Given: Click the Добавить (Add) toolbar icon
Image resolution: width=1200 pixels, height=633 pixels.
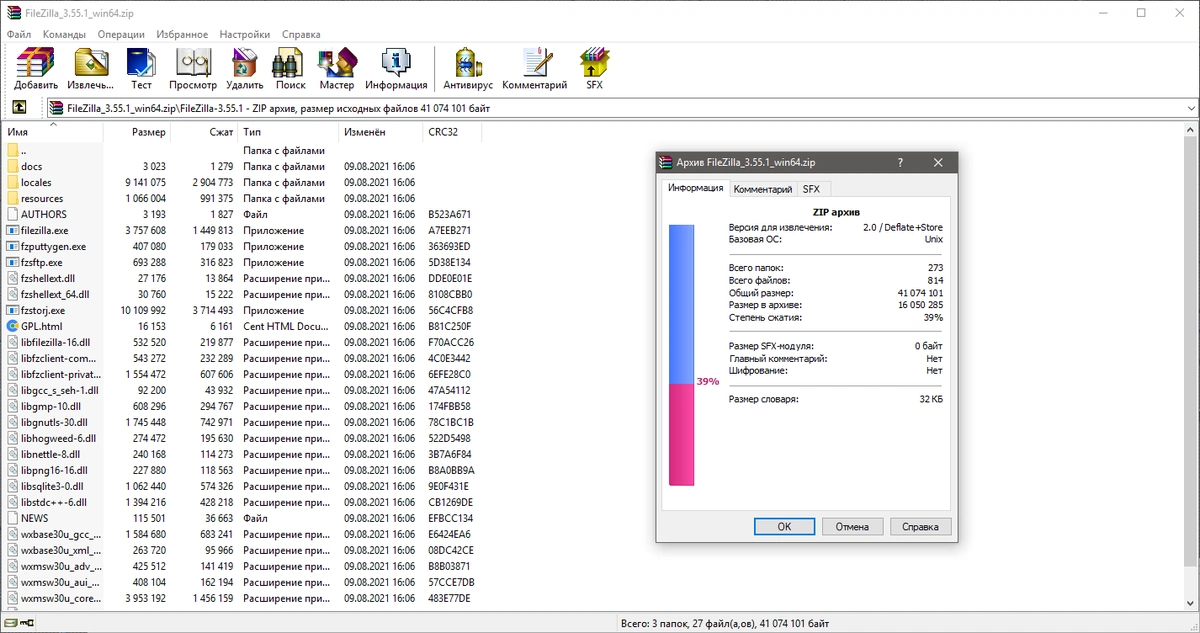Looking at the screenshot, I should tap(35, 63).
